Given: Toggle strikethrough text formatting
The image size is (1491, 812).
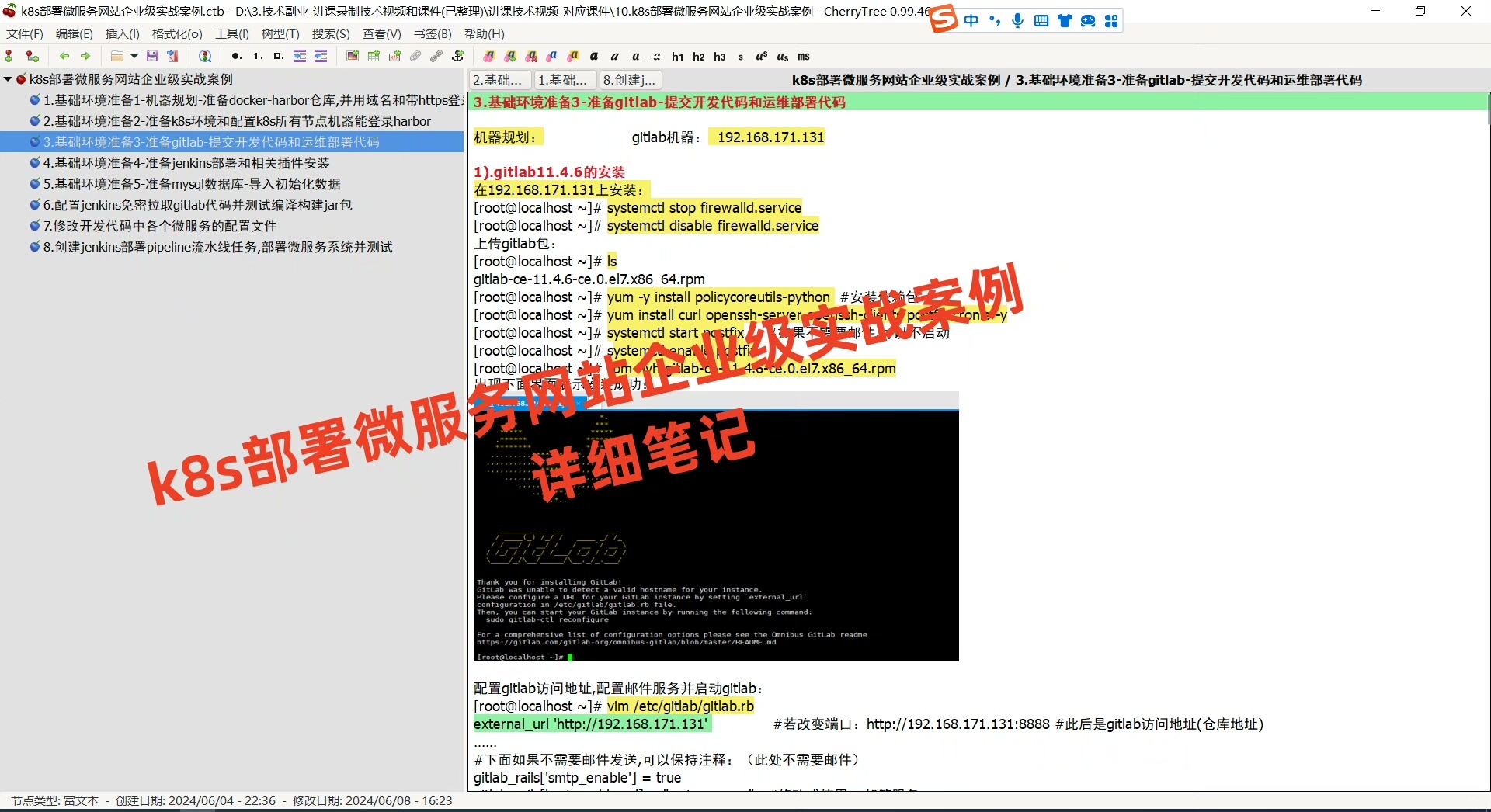Looking at the screenshot, I should (657, 56).
